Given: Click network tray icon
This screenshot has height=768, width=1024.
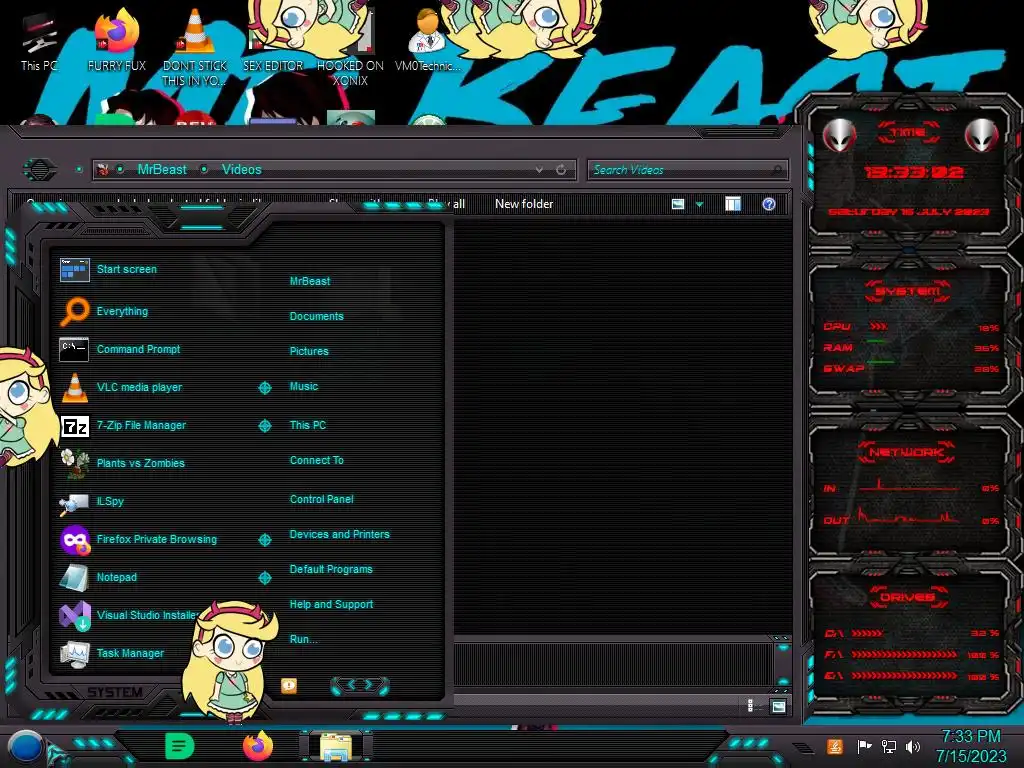Looking at the screenshot, I should pyautogui.click(x=889, y=746).
